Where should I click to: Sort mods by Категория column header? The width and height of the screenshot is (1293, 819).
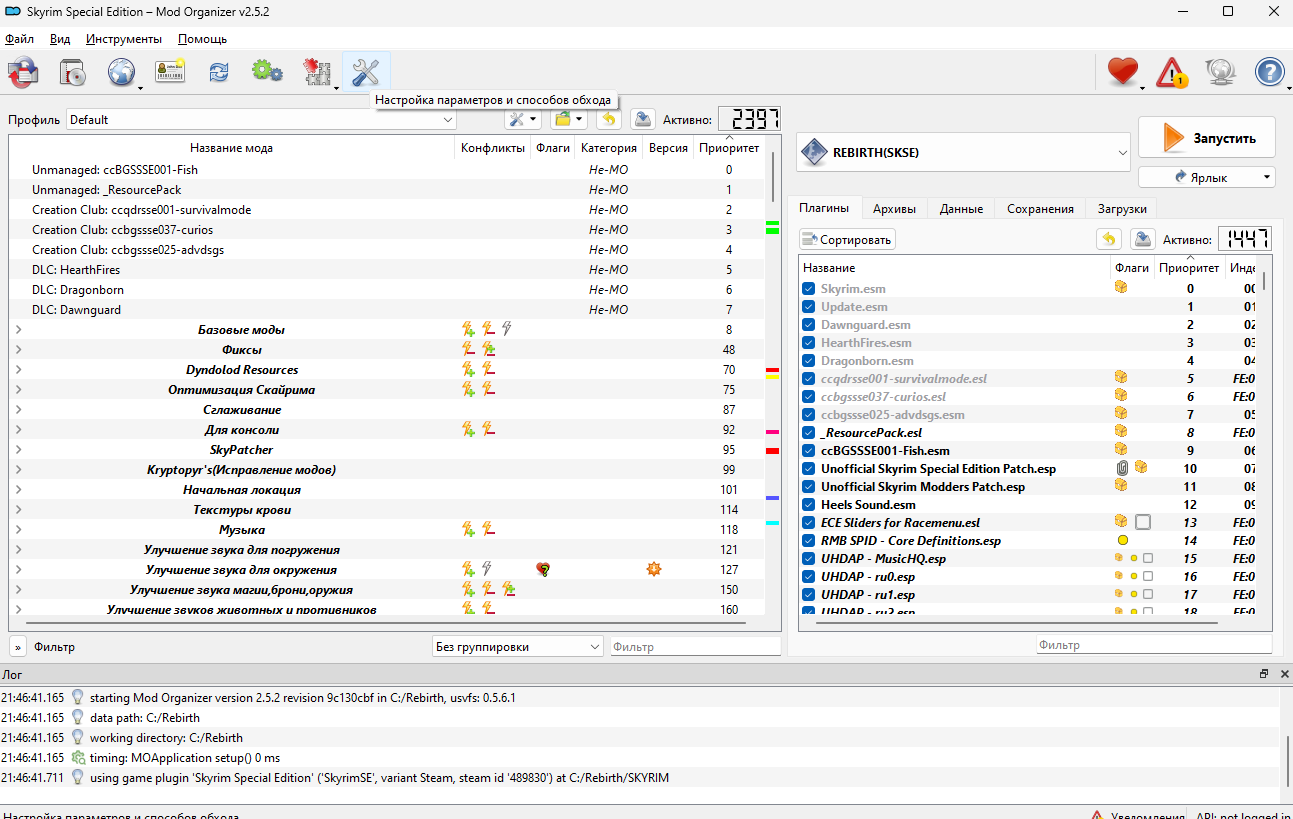[608, 147]
